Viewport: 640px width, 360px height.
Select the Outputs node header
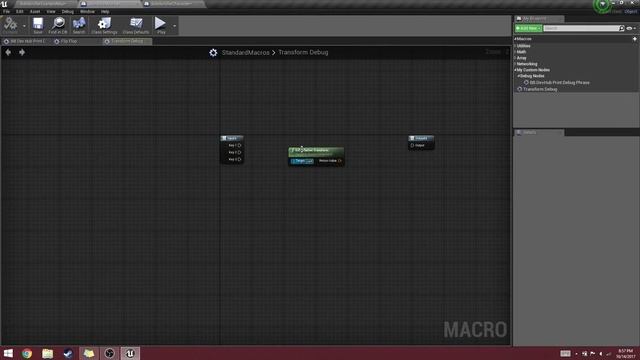(421, 138)
